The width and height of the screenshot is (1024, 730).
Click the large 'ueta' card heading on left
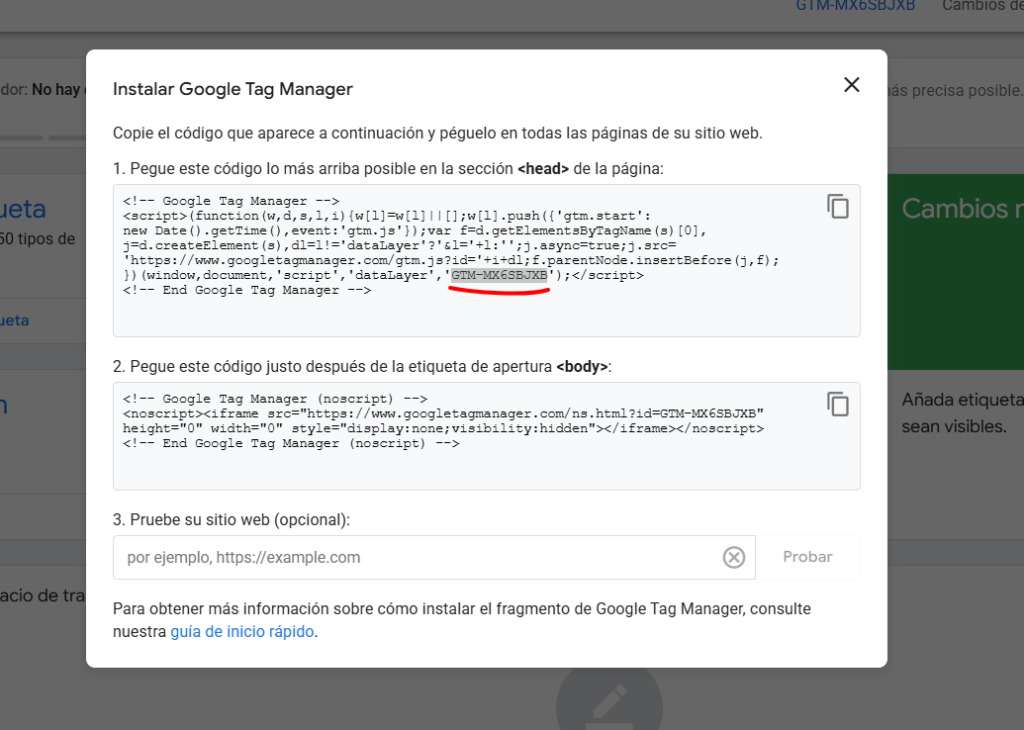pyautogui.click(x=22, y=209)
